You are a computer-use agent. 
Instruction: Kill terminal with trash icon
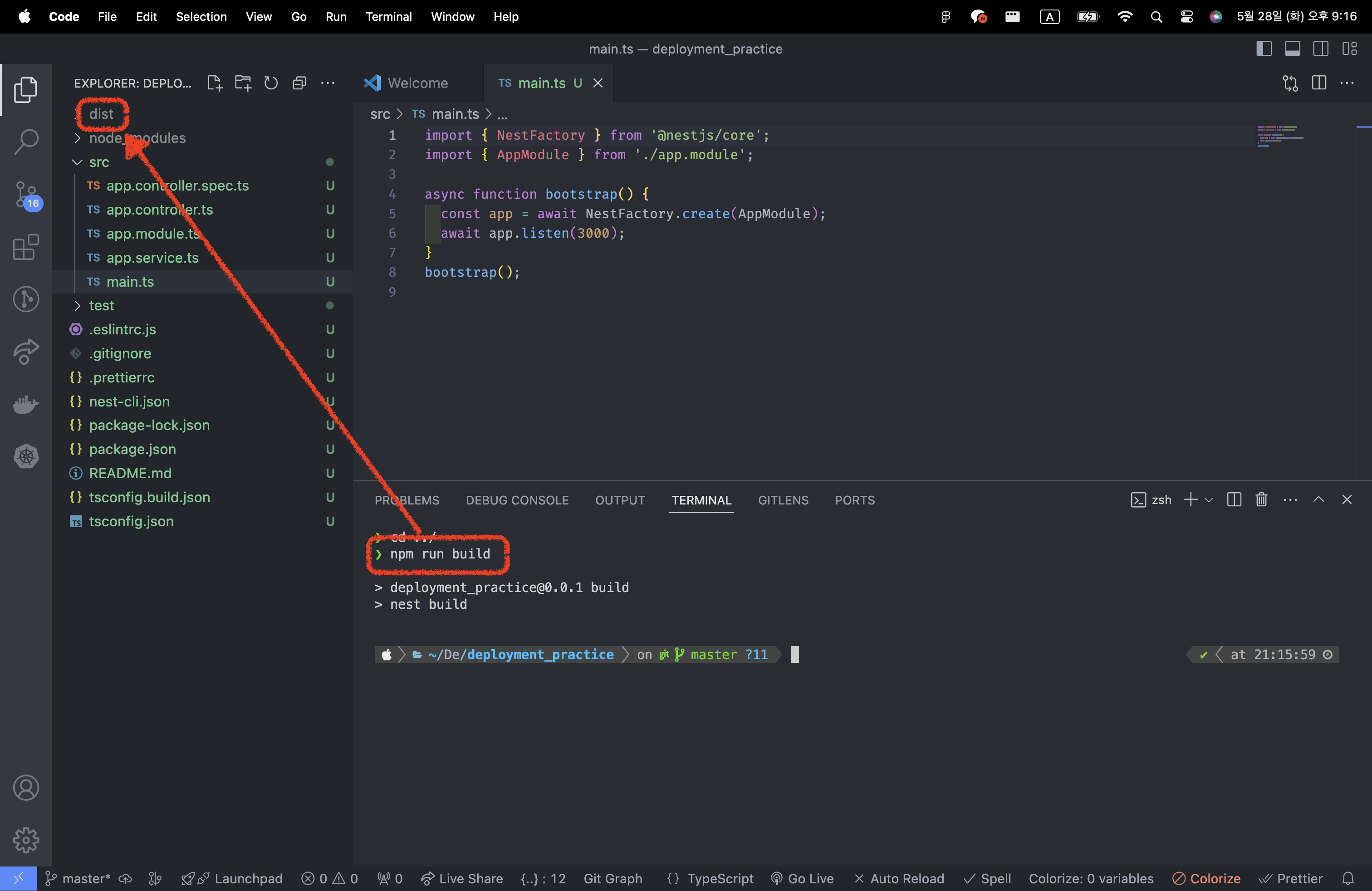tap(1261, 499)
